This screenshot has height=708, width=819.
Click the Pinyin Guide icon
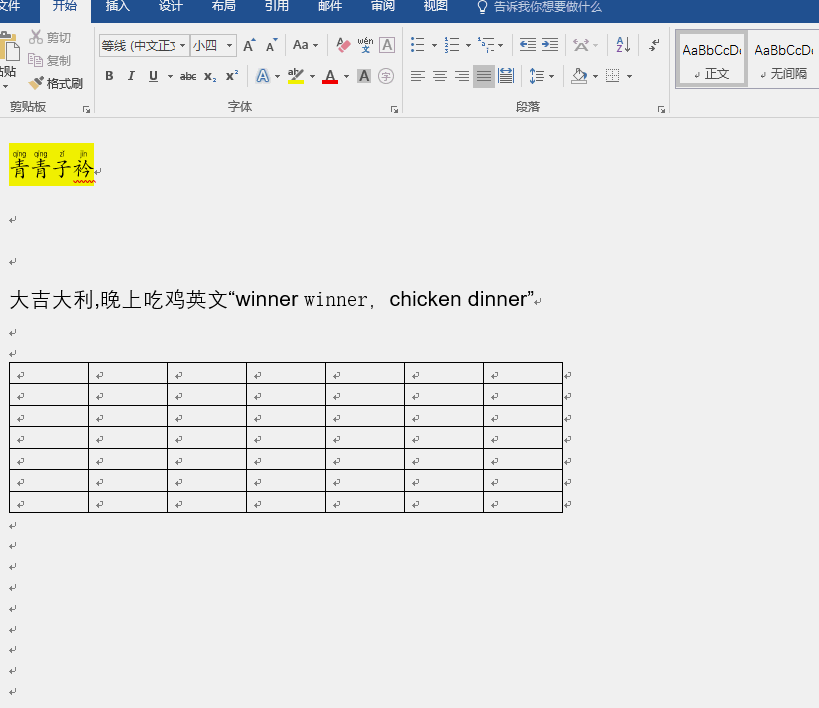365,45
